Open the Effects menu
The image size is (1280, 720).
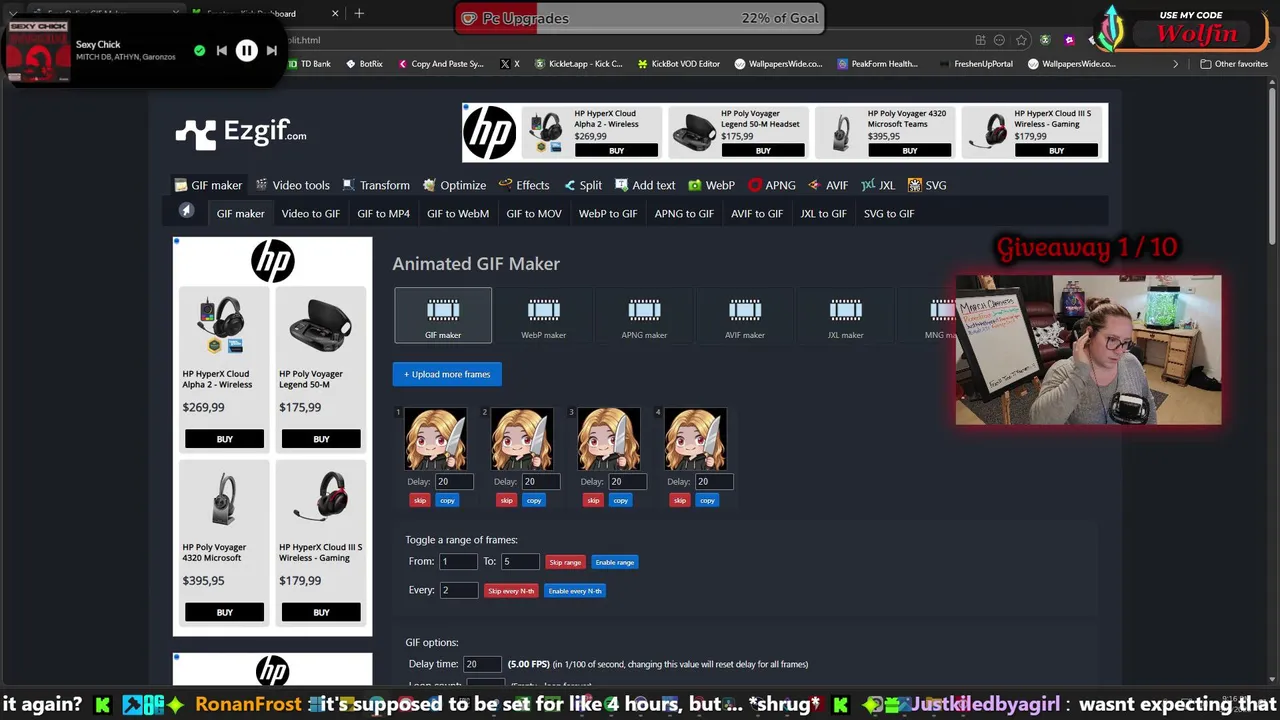pyautogui.click(x=524, y=185)
